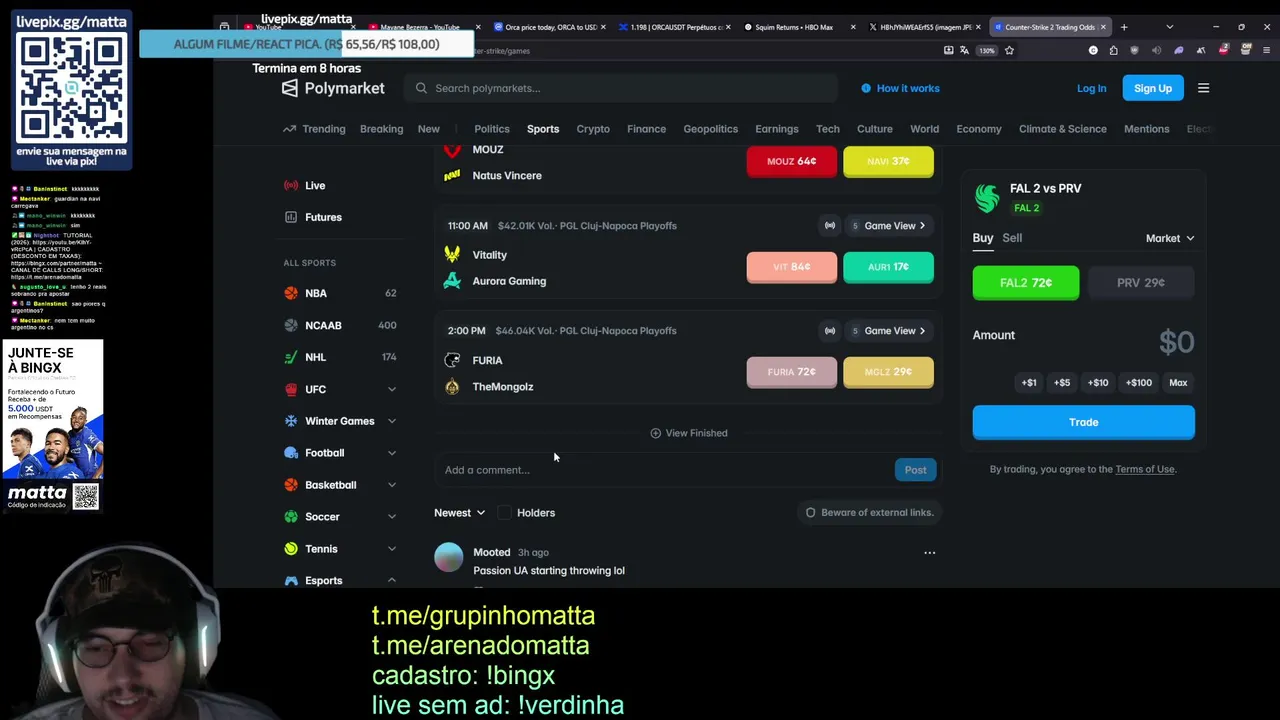Post the comment

(915, 470)
